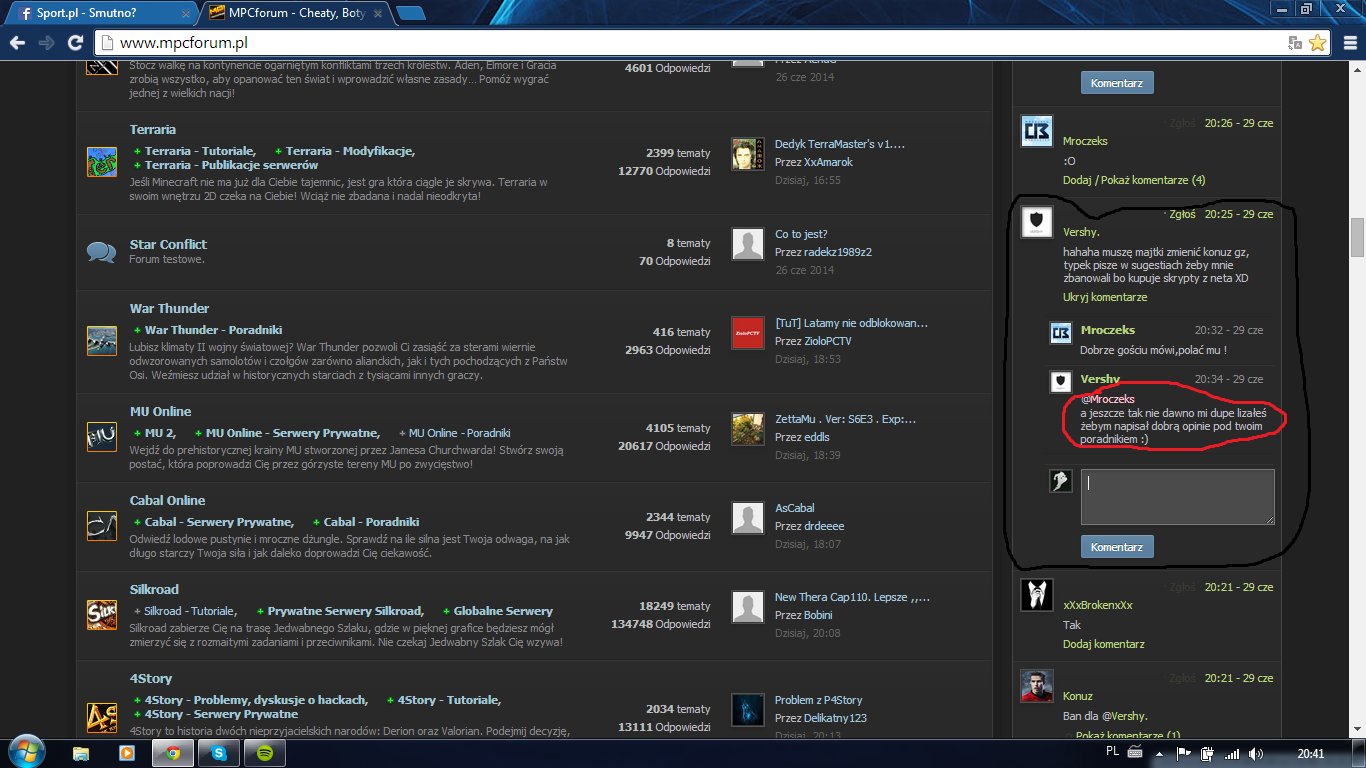Image resolution: width=1366 pixels, height=768 pixels.
Task: Open the Star Conflict forum title
Action: [x=168, y=244]
